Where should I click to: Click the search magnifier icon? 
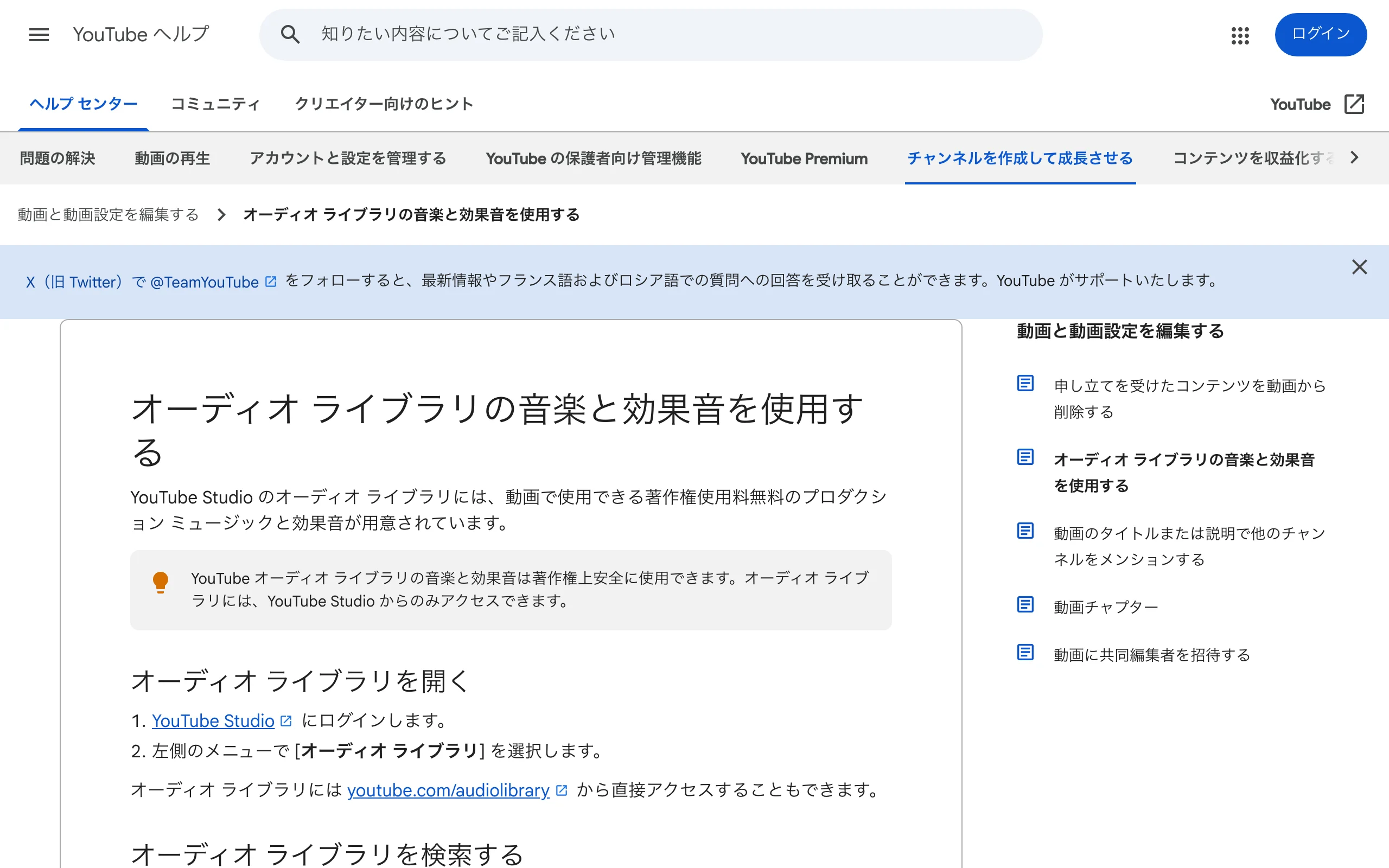pos(290,34)
